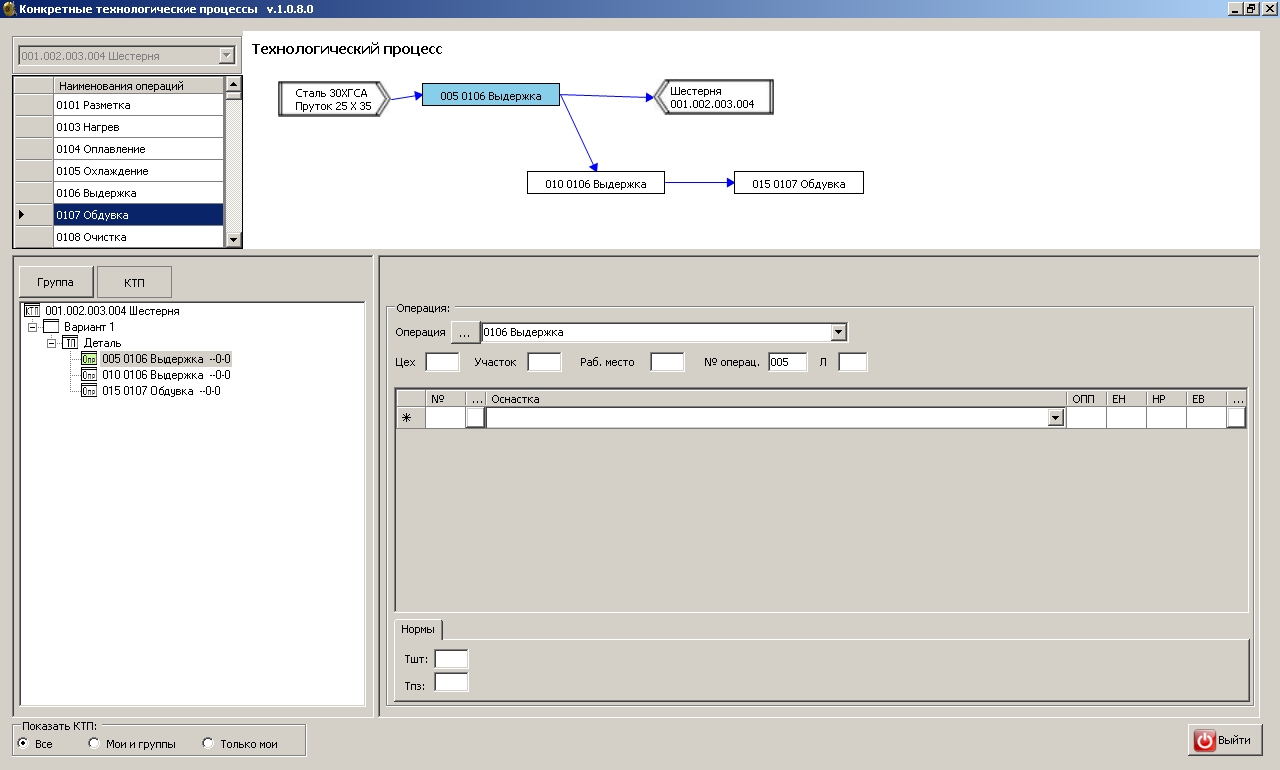Select the blue 005 0106 Выдержка diagram block
The height and width of the screenshot is (770, 1280).
[491, 96]
